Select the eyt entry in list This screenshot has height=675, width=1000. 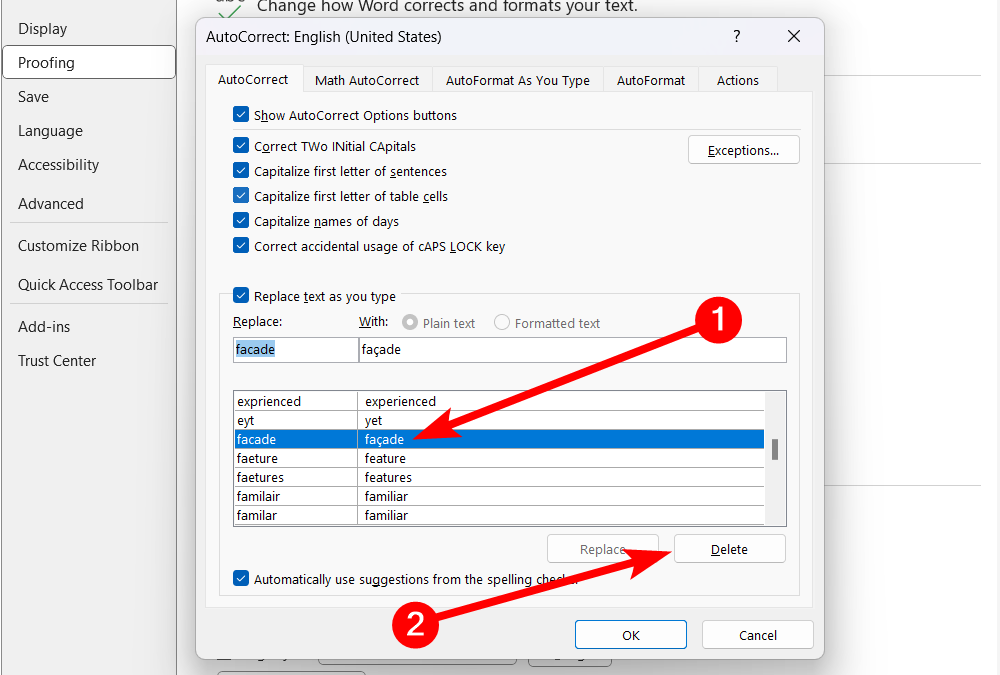[x=295, y=420]
